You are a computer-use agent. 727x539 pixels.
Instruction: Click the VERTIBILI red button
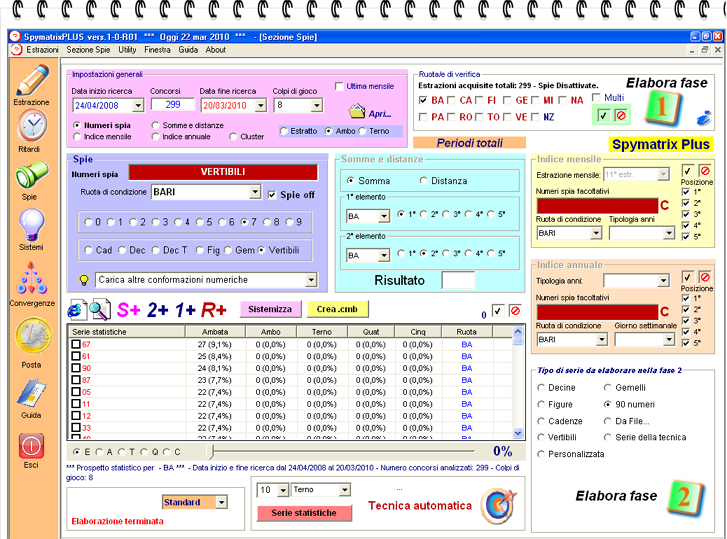point(223,172)
